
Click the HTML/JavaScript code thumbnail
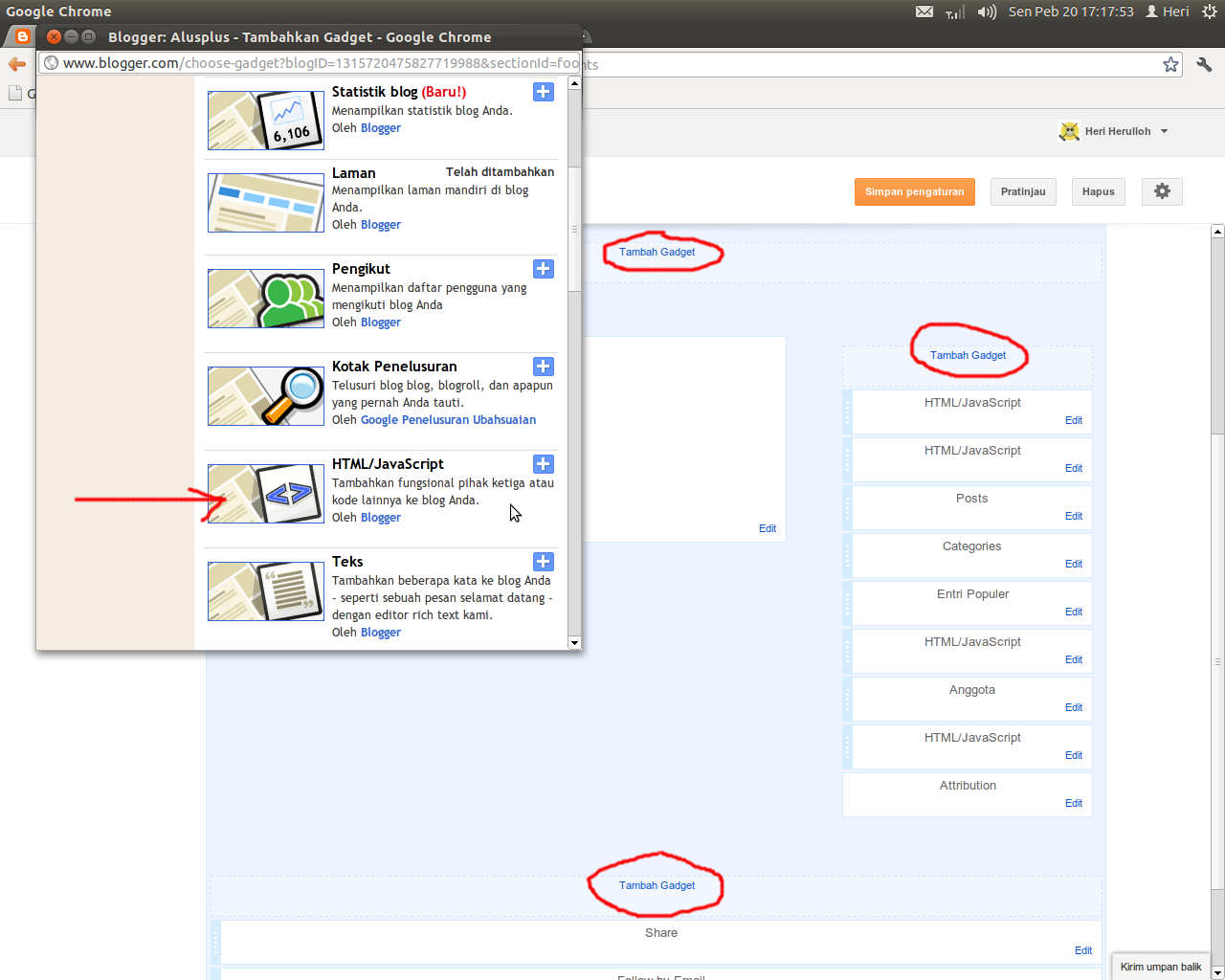[x=266, y=494]
